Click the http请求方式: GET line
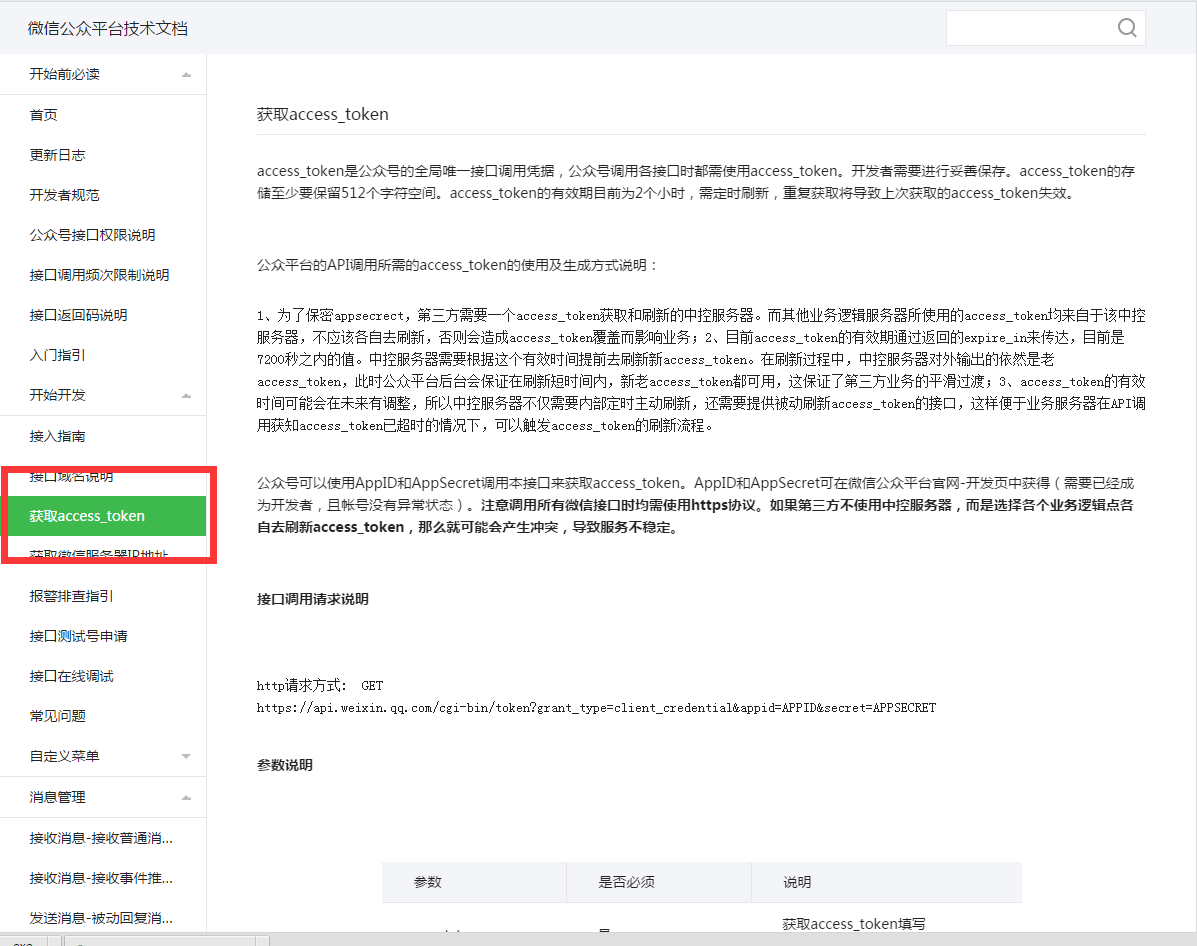Viewport: 1197px width, 946px height. click(320, 686)
